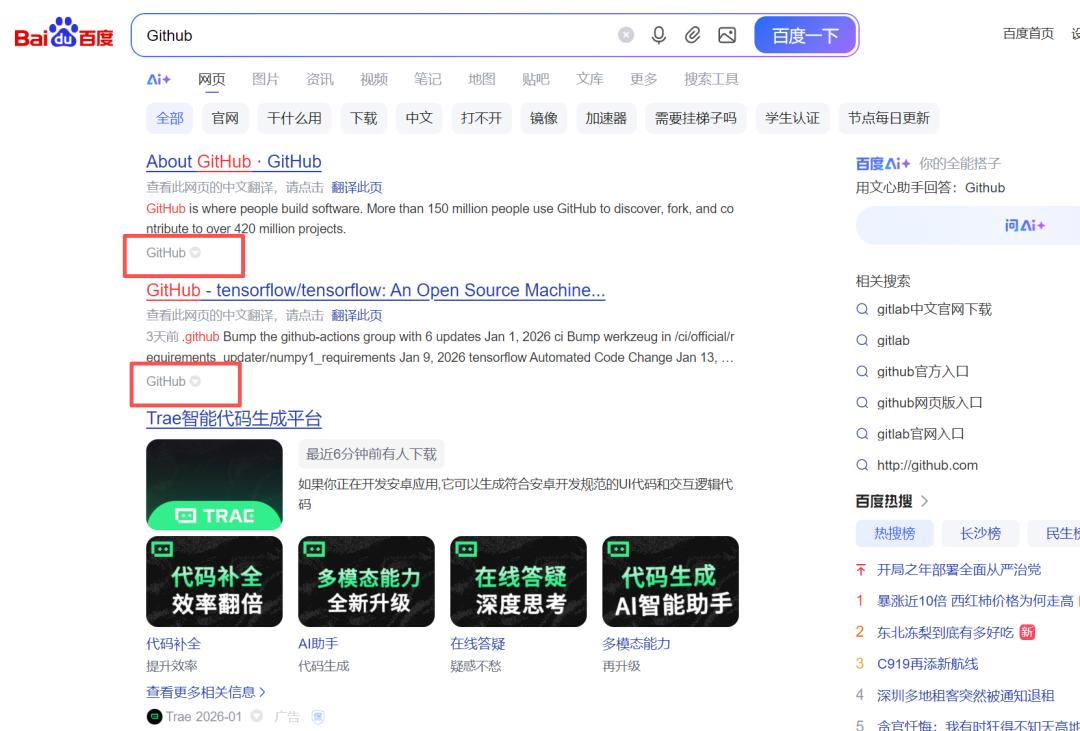Click the 代码补全 Trae thumbnail image
Screen dimensions: 1080x731
(x=213, y=581)
